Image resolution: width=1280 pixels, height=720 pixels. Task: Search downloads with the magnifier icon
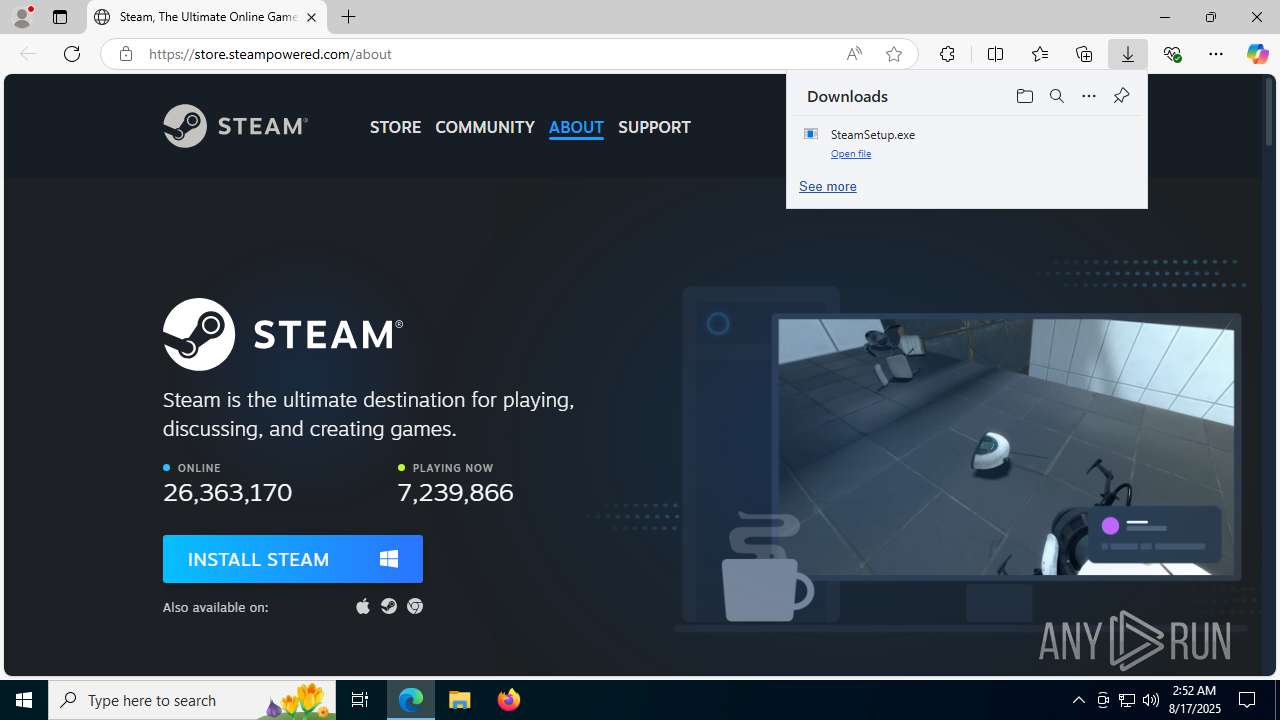[1056, 96]
